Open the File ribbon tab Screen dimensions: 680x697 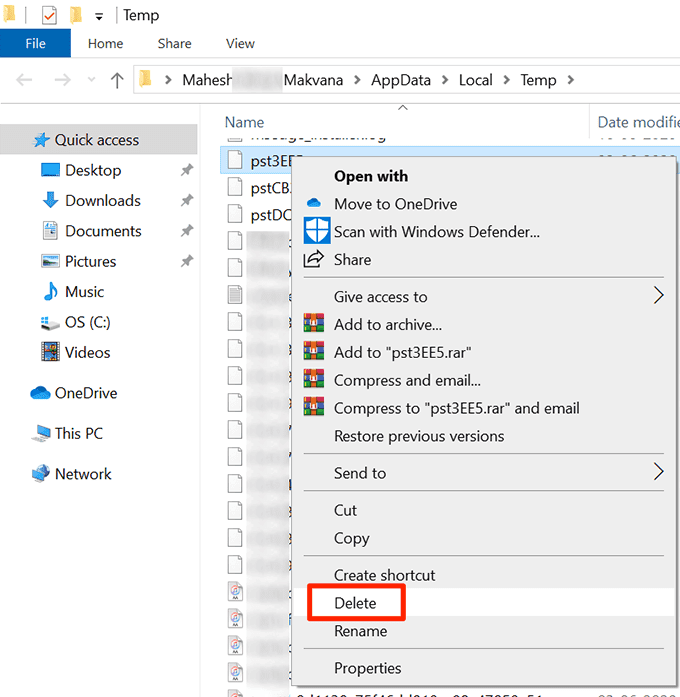[x=35, y=43]
